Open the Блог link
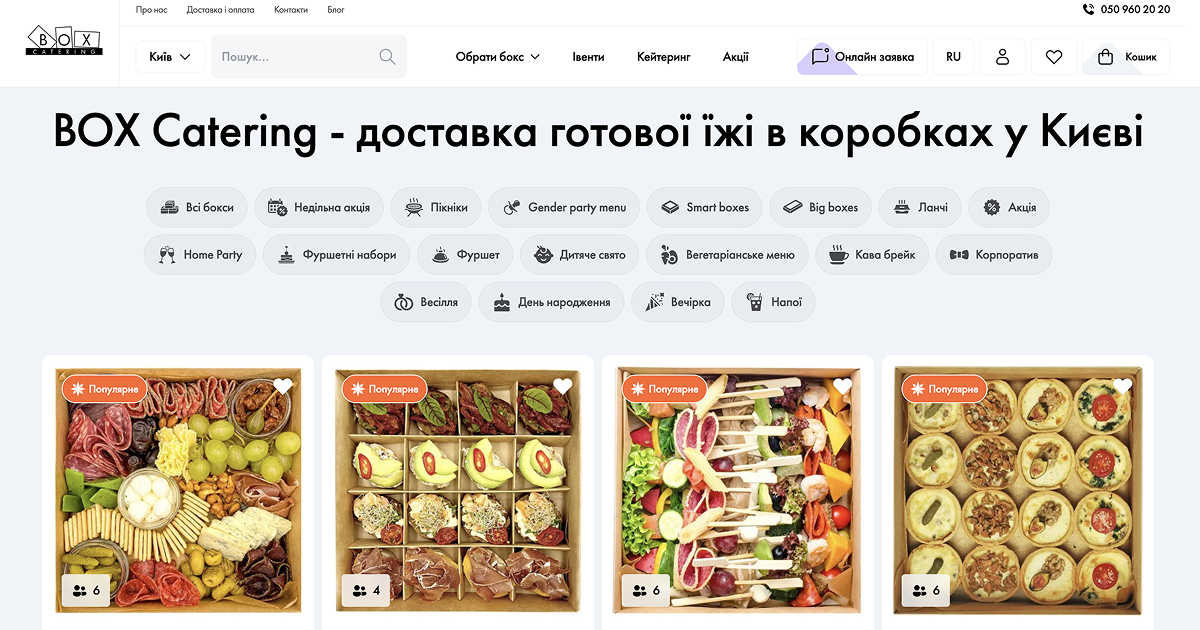The image size is (1200, 630). (x=336, y=9)
